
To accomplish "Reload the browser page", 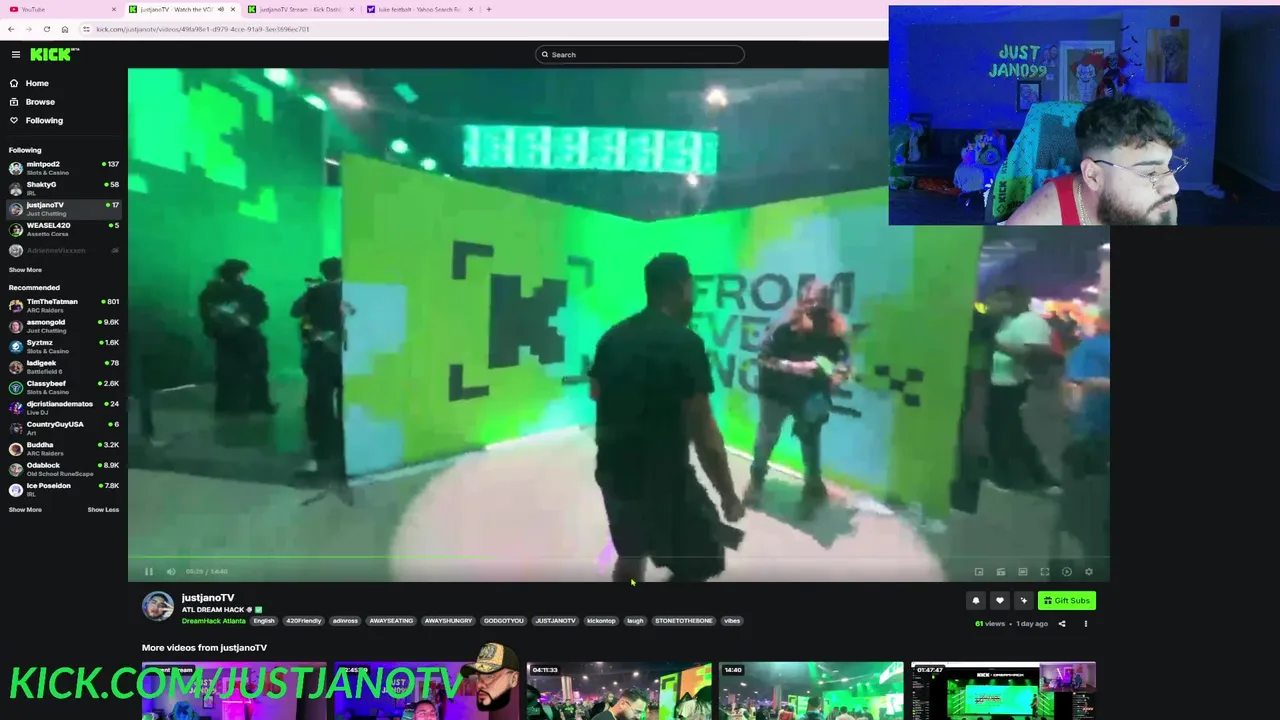I will coord(46,29).
